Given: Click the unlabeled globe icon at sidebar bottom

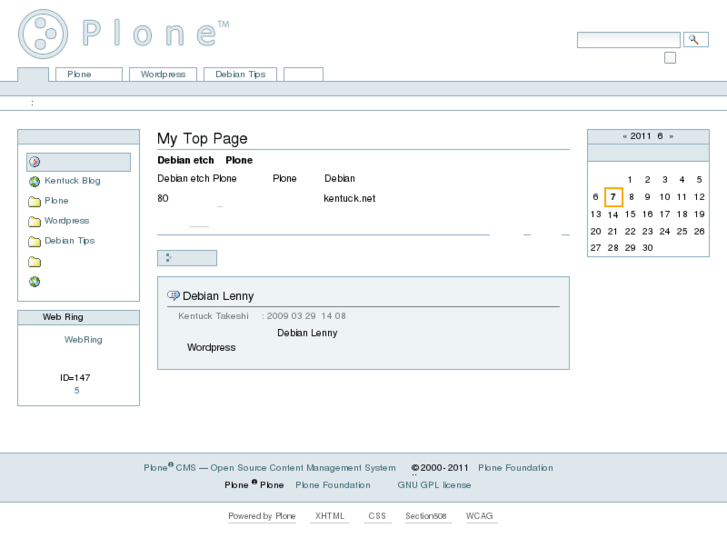Looking at the screenshot, I should 35,282.
